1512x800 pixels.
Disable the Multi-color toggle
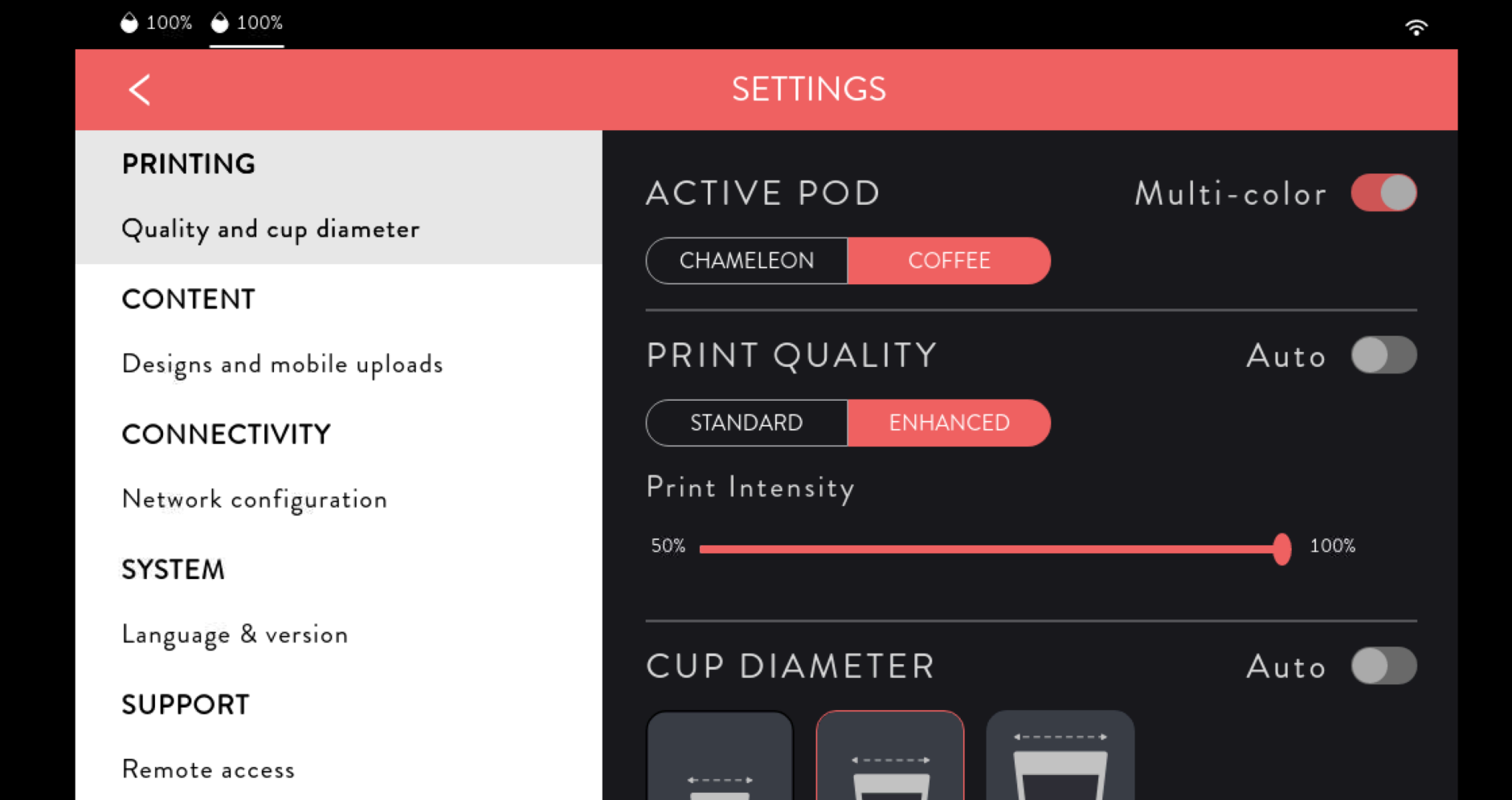tap(1383, 193)
